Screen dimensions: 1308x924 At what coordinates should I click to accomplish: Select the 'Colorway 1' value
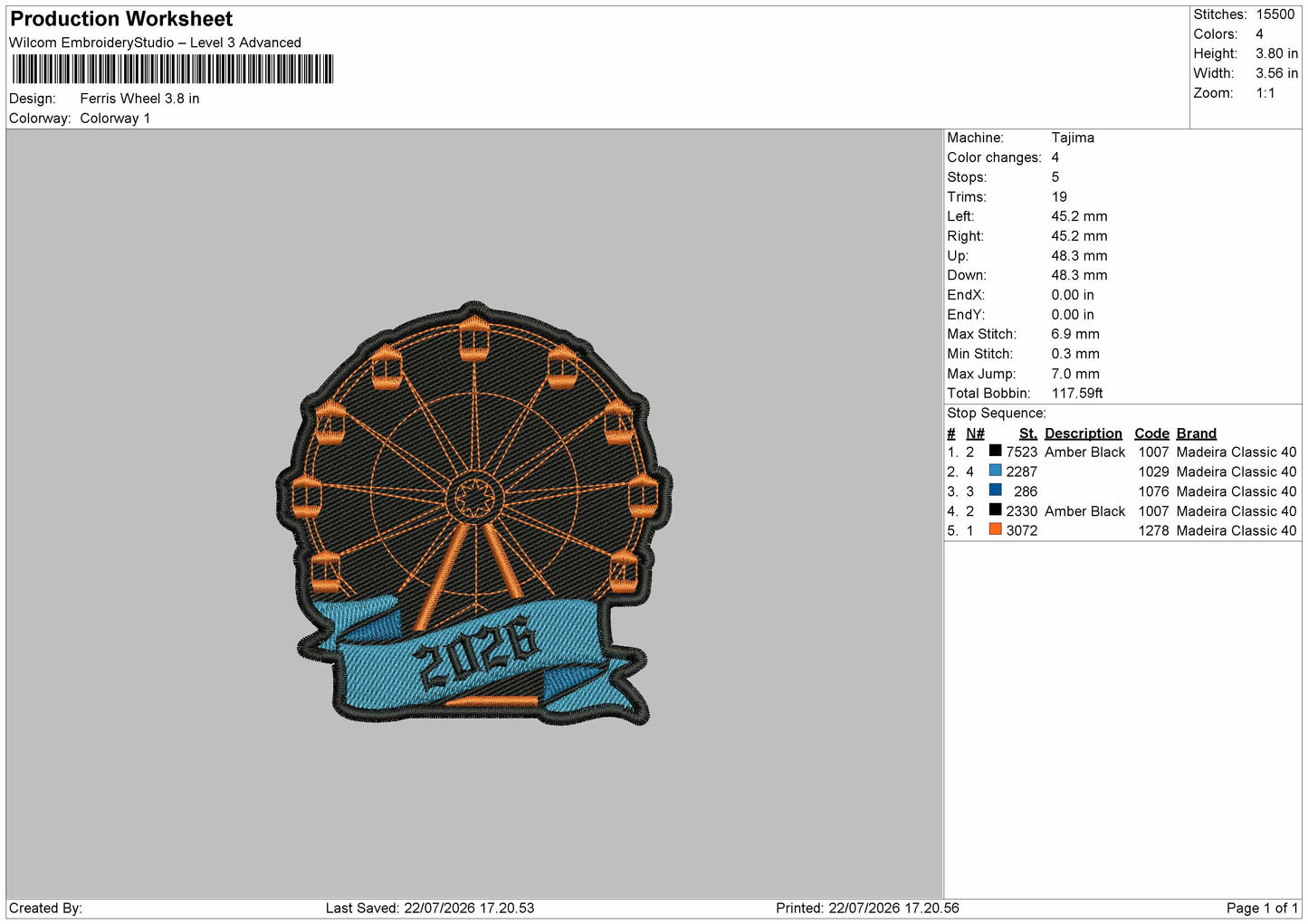coord(115,119)
